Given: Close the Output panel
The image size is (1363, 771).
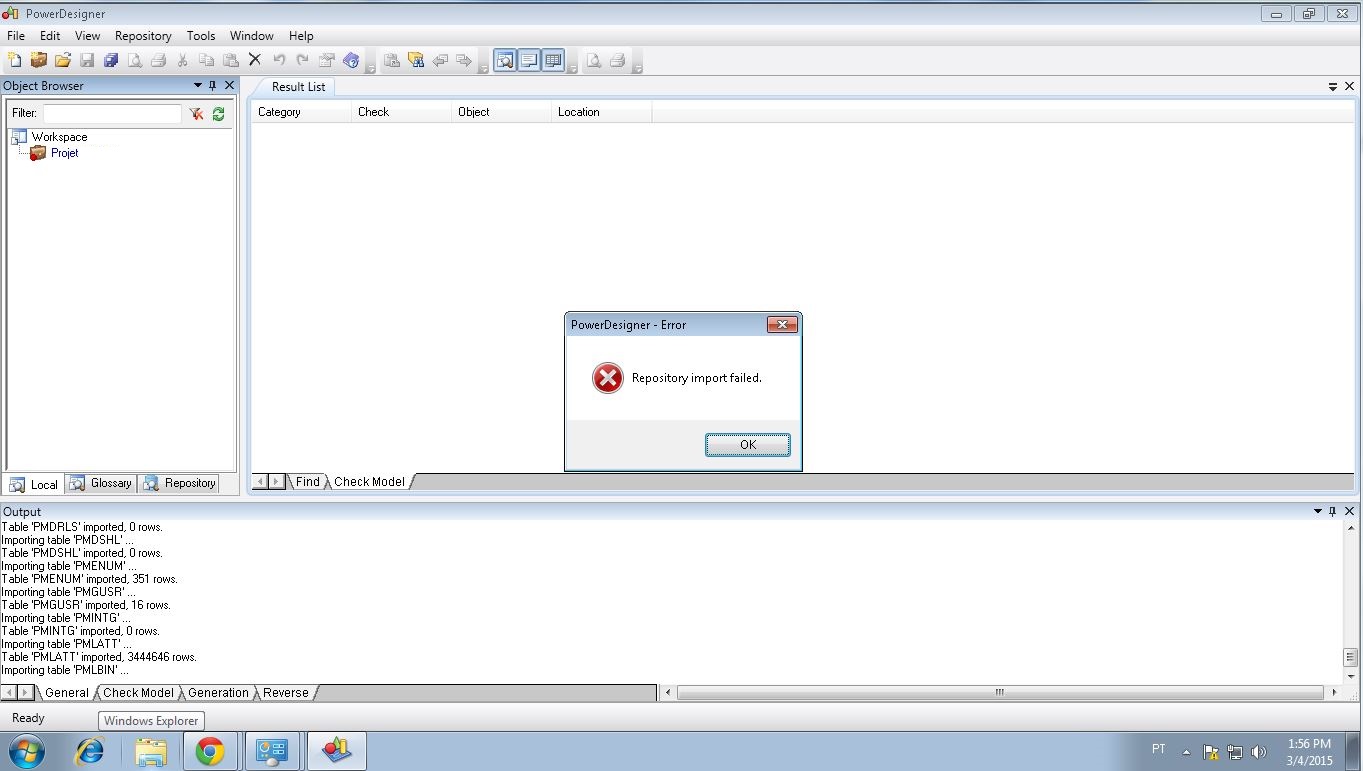Looking at the screenshot, I should point(1348,511).
